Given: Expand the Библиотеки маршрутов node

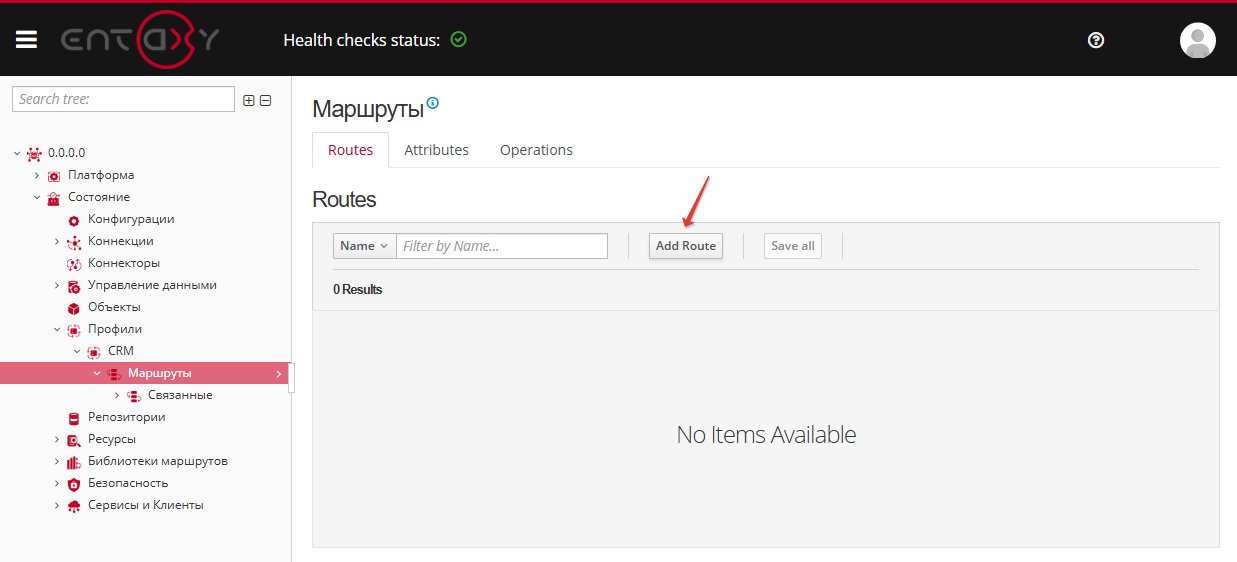Looking at the screenshot, I should 57,461.
